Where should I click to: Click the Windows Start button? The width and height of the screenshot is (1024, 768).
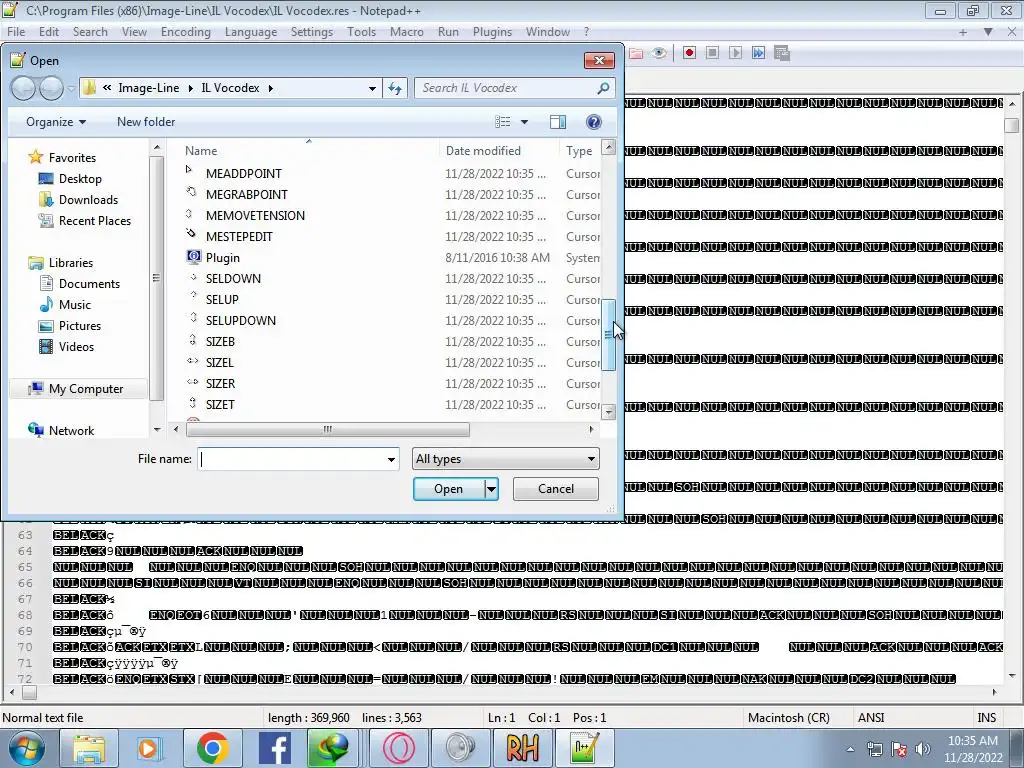[25, 748]
